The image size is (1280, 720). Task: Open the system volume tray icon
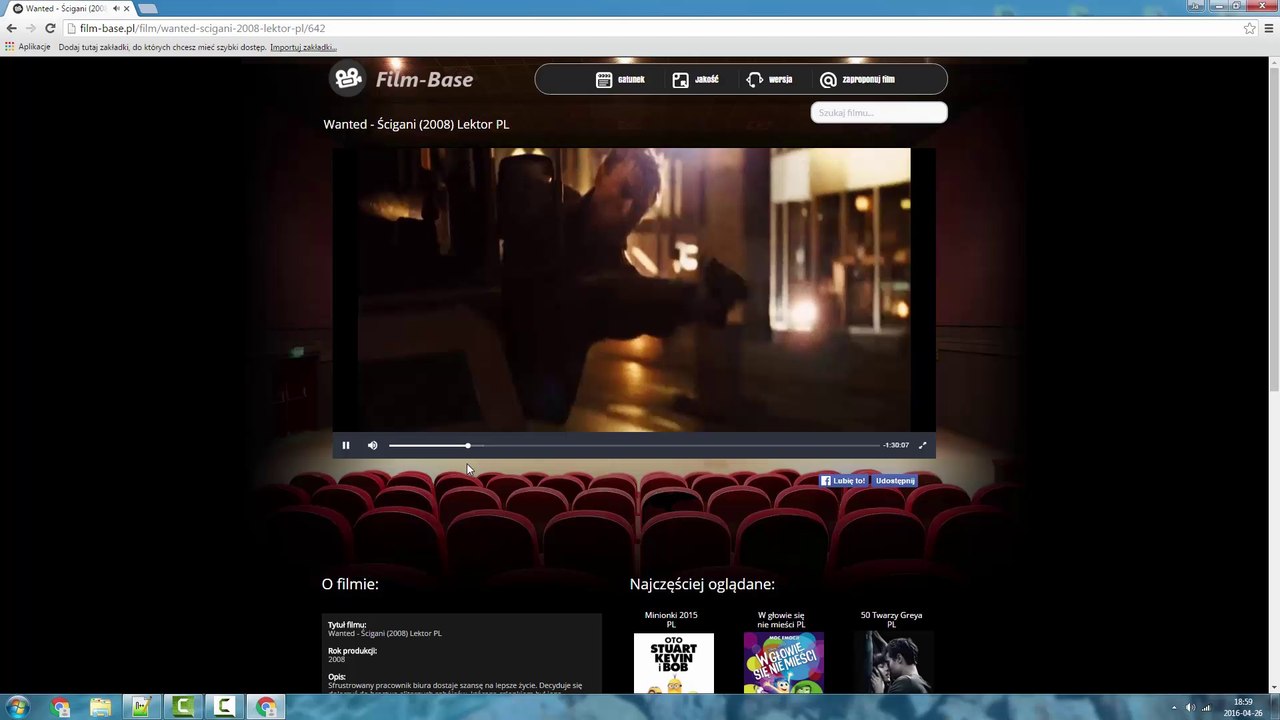[x=1190, y=708]
